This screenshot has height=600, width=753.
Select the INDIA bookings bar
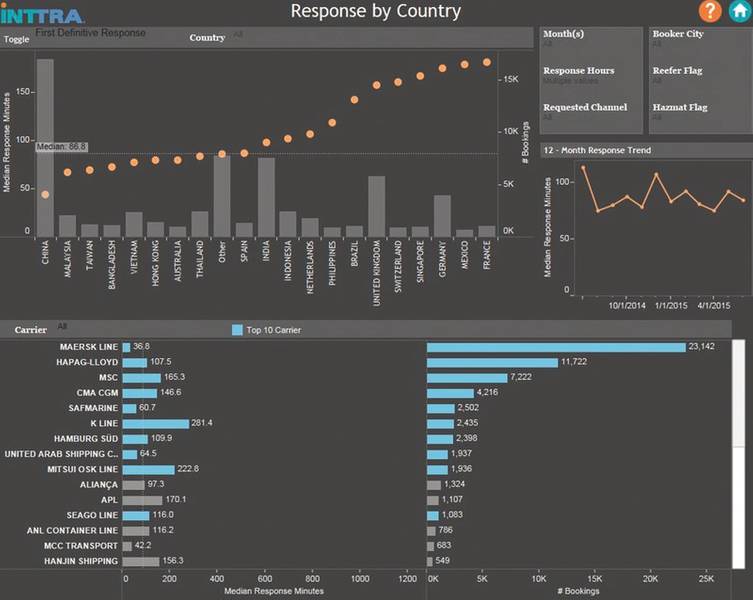coord(266,197)
